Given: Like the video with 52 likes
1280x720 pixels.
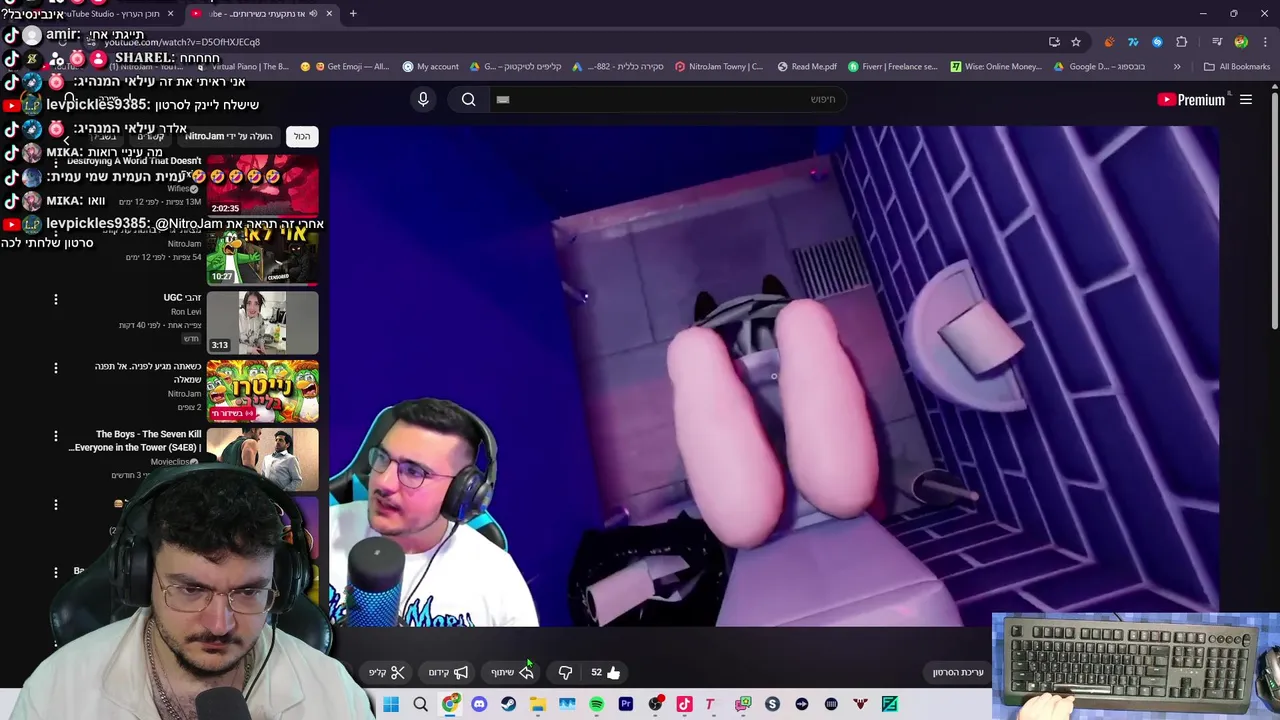Looking at the screenshot, I should point(605,672).
